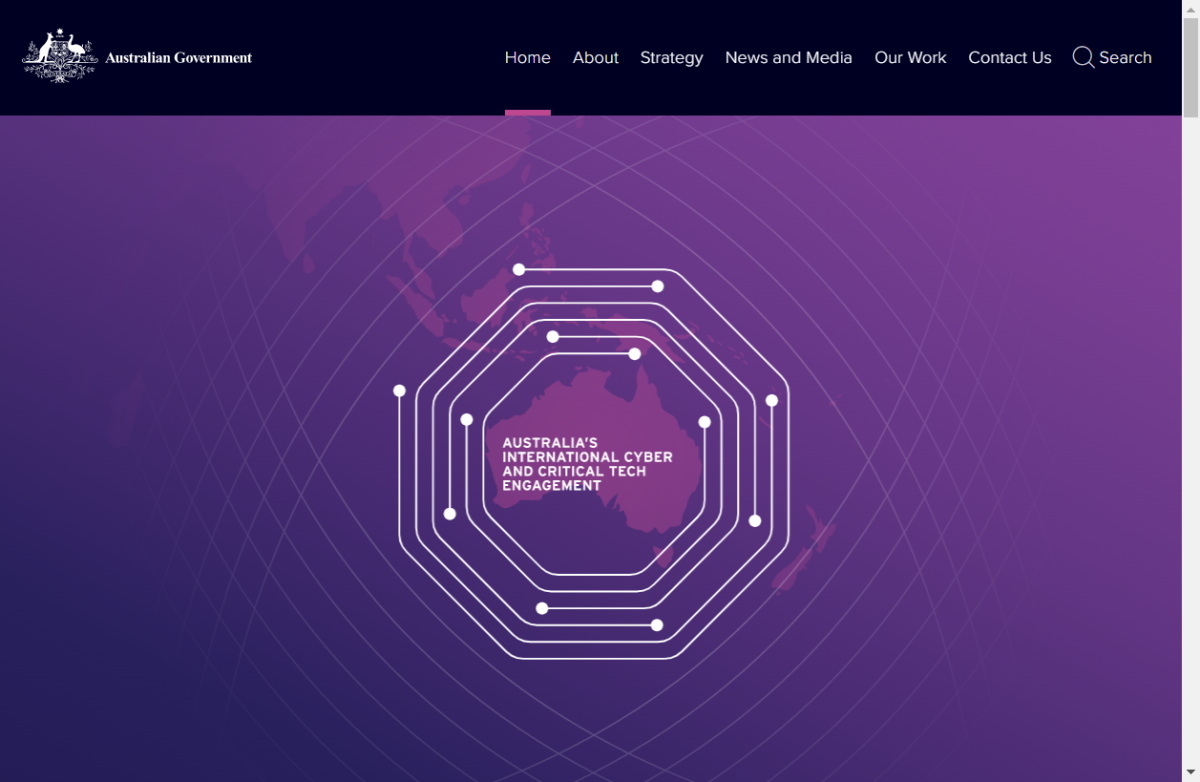Image resolution: width=1200 pixels, height=782 pixels.
Task: Click the Australian Government crest logo
Action: 59,57
